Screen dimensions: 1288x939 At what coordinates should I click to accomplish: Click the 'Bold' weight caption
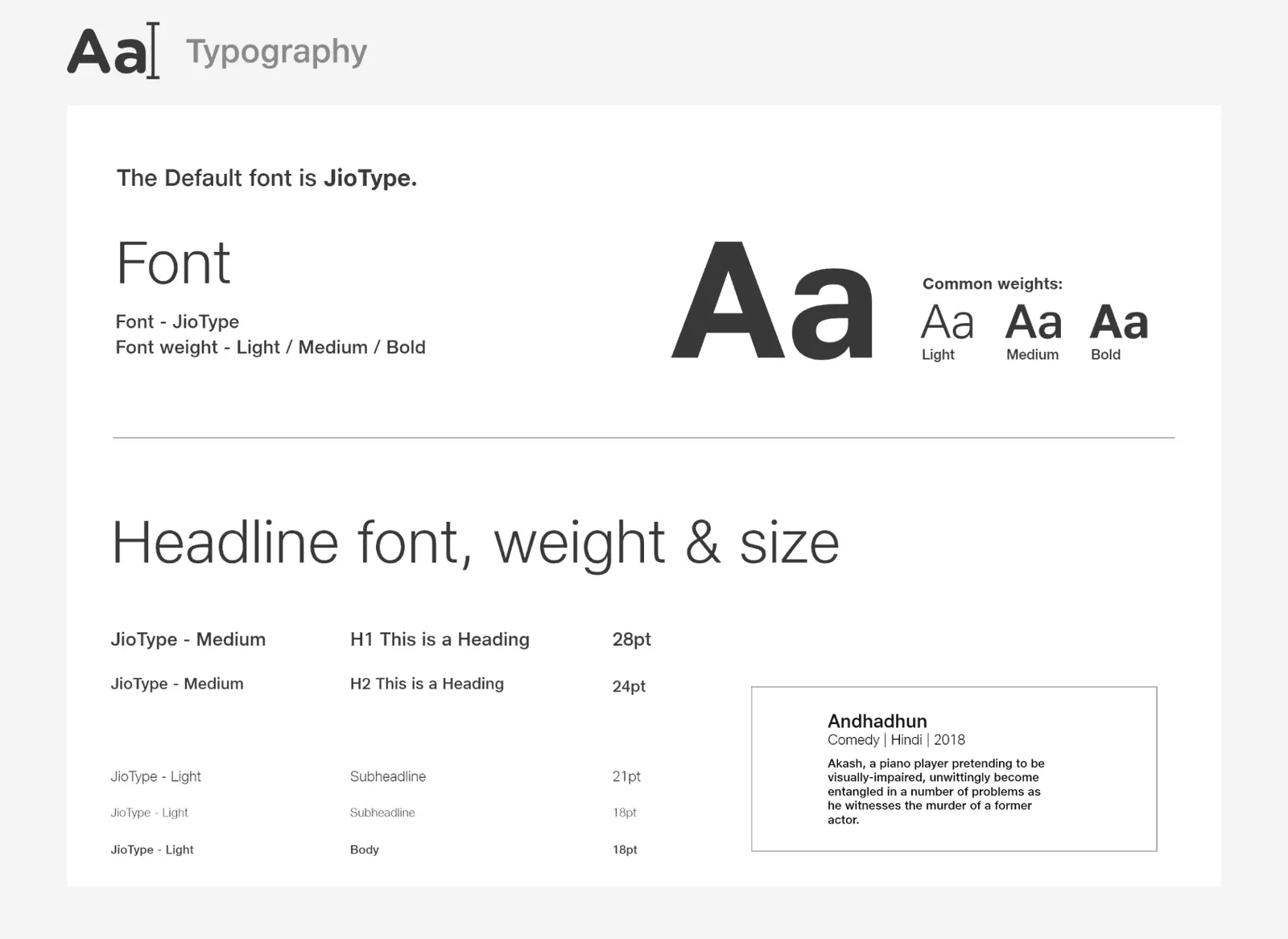click(x=1105, y=354)
